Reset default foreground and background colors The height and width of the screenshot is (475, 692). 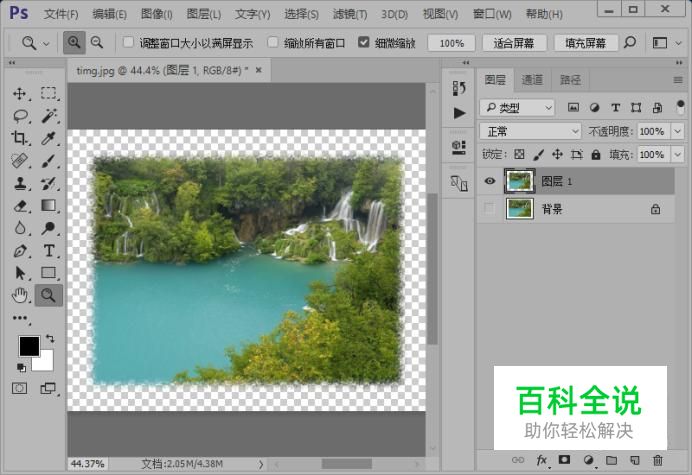[21, 367]
